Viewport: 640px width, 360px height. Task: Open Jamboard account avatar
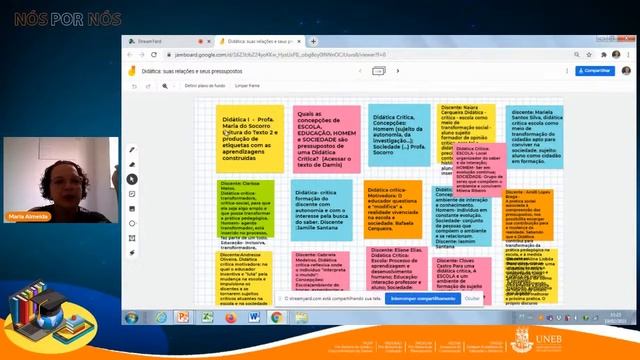tap(626, 71)
